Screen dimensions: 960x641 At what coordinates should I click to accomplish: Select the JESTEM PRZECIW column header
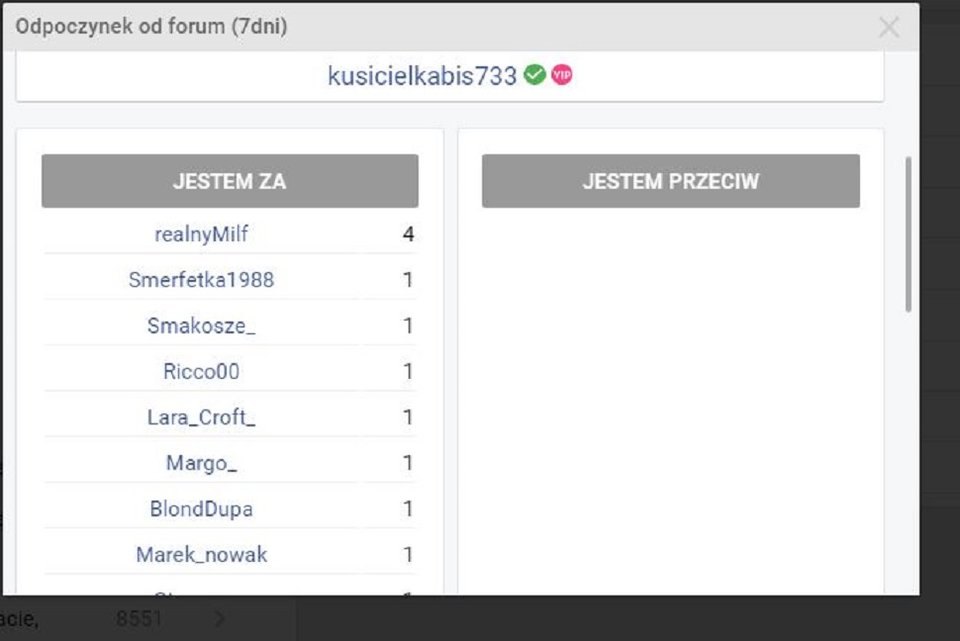(670, 181)
